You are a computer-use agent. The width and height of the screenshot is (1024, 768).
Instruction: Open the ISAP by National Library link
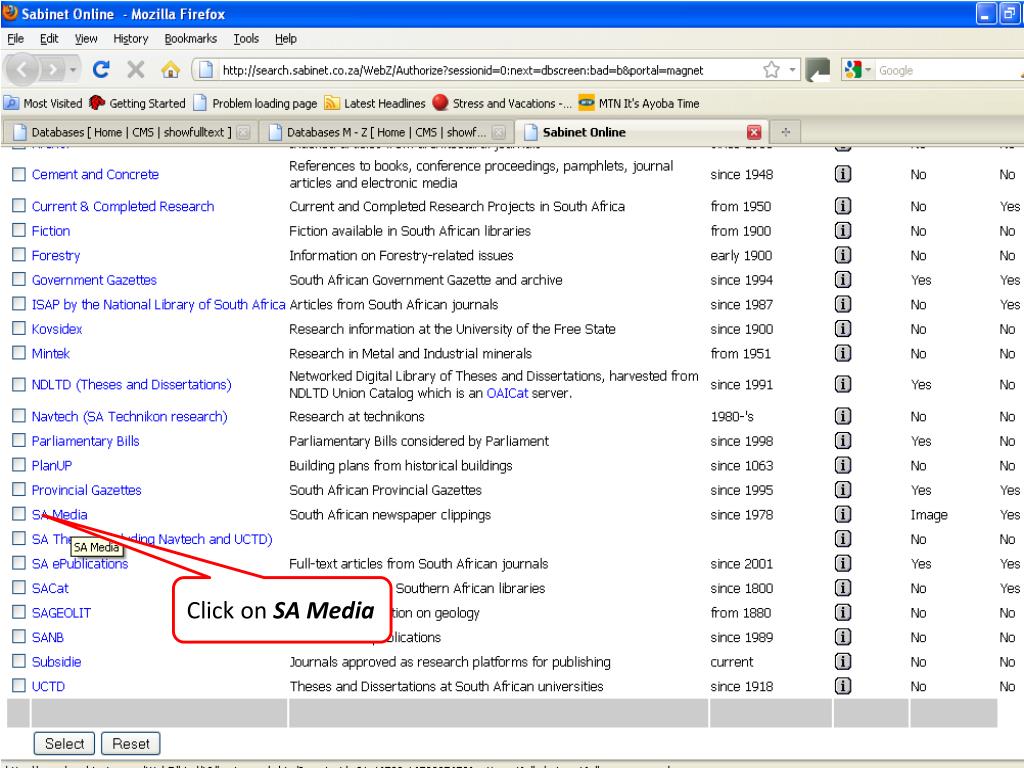pos(158,304)
